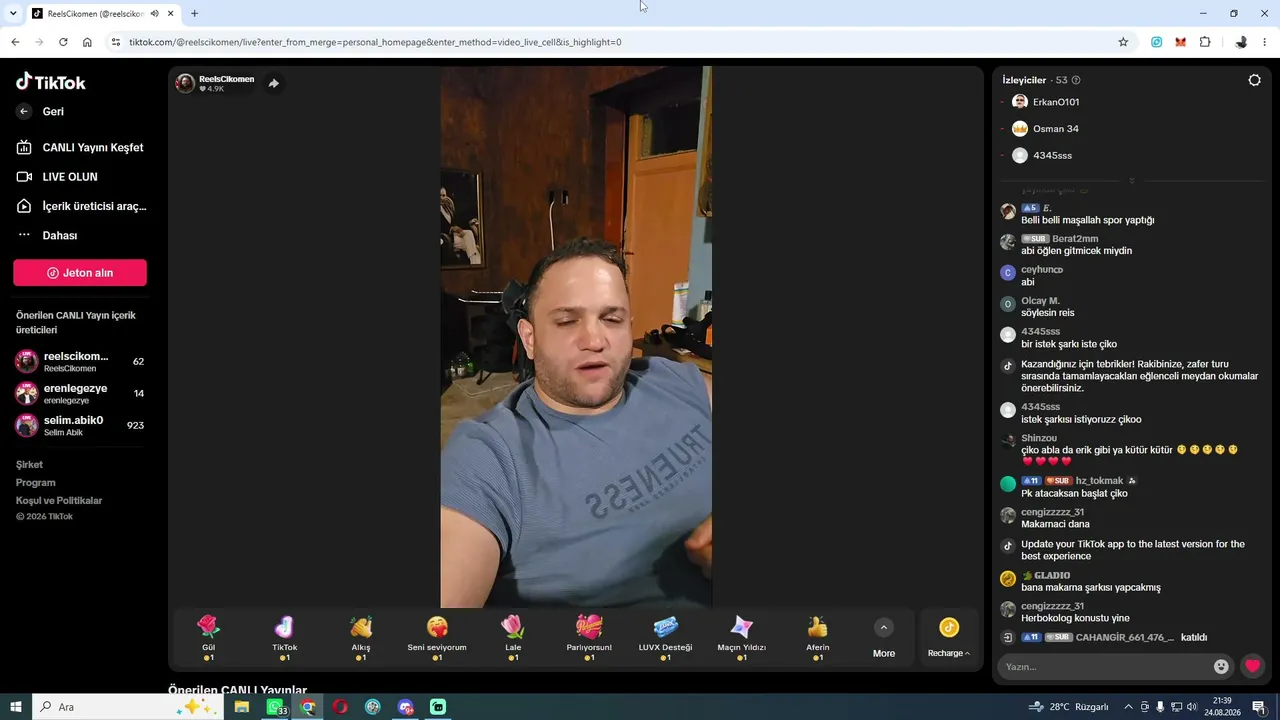1280x720 pixels.
Task: Click commenter Berat2mm's name
Action: click(x=1075, y=239)
